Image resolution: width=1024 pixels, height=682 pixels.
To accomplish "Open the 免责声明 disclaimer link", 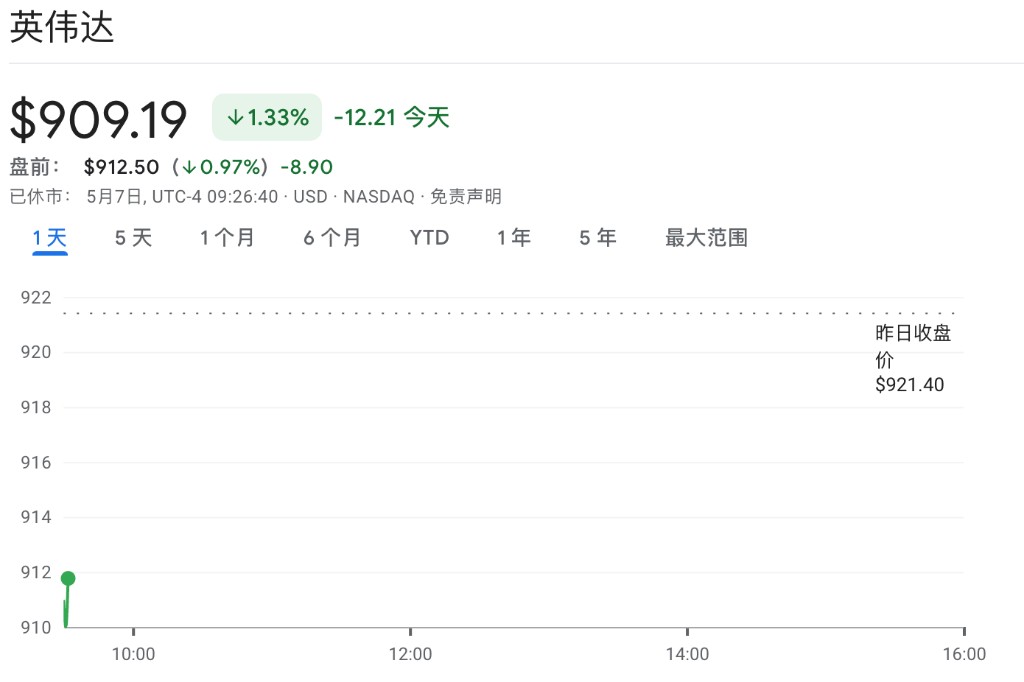I will point(466,197).
